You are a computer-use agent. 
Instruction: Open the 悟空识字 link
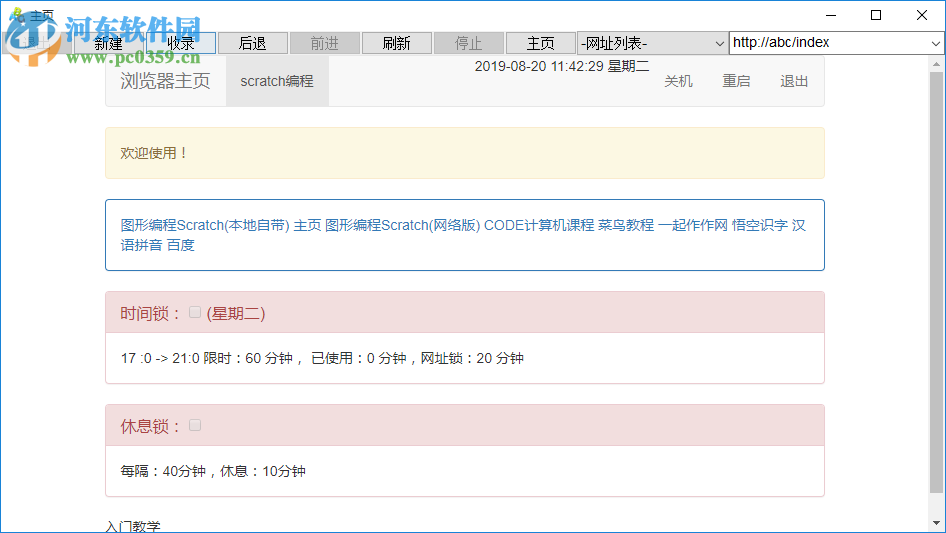click(760, 225)
